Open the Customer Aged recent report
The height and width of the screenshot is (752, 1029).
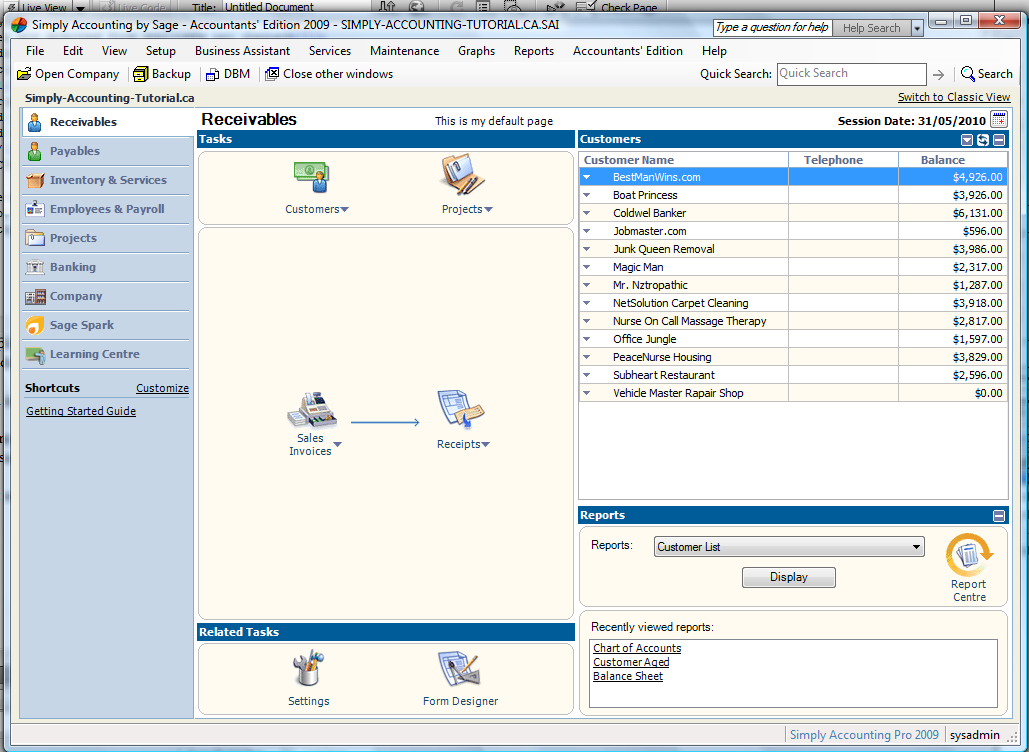tap(631, 662)
